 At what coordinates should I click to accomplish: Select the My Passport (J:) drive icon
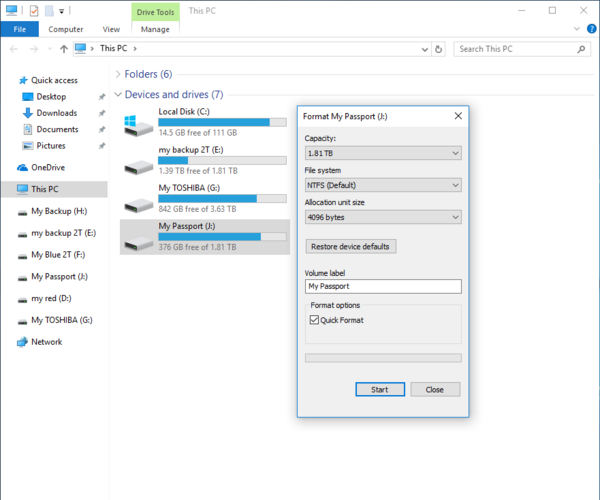[x=139, y=243]
